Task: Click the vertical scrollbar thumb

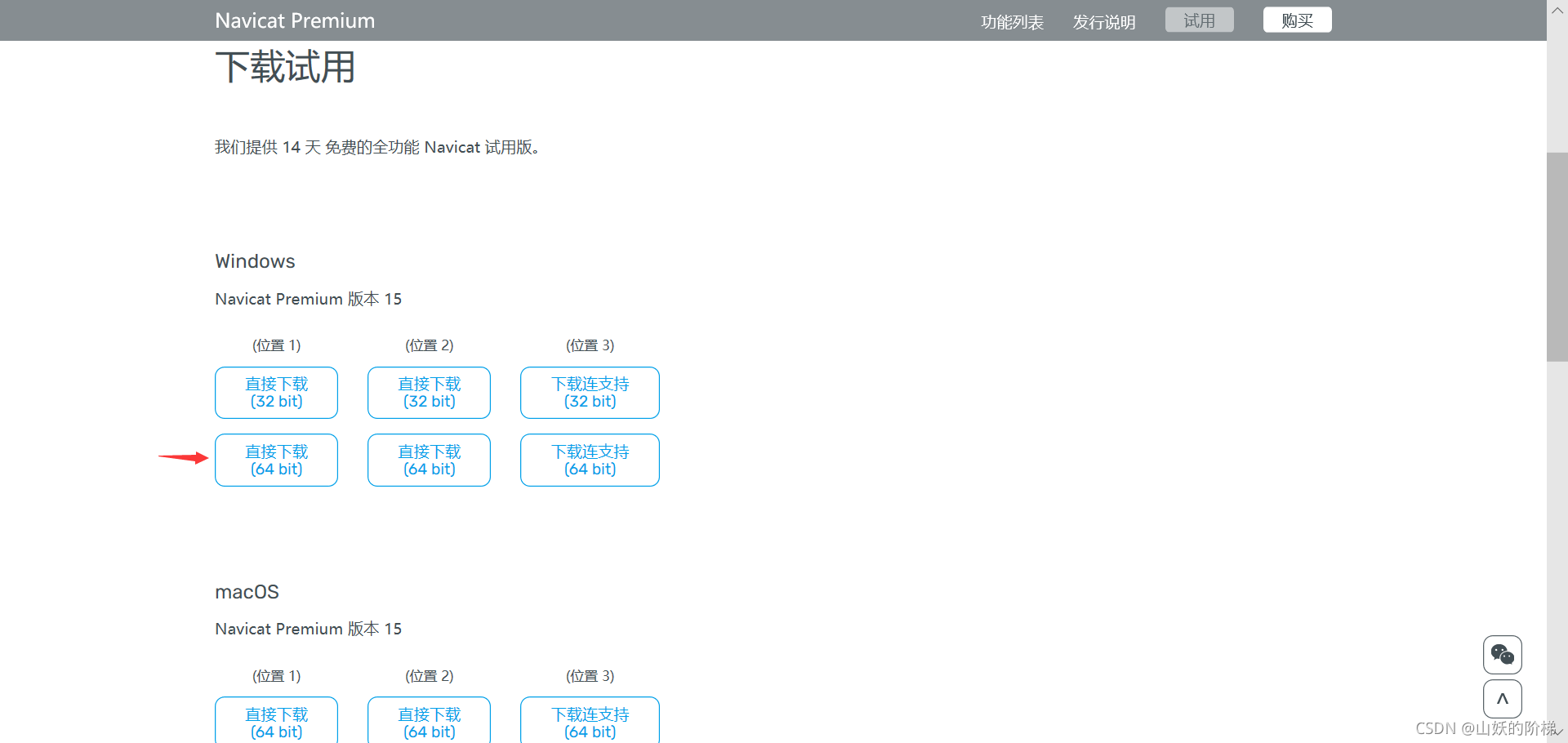Action: 1557,256
